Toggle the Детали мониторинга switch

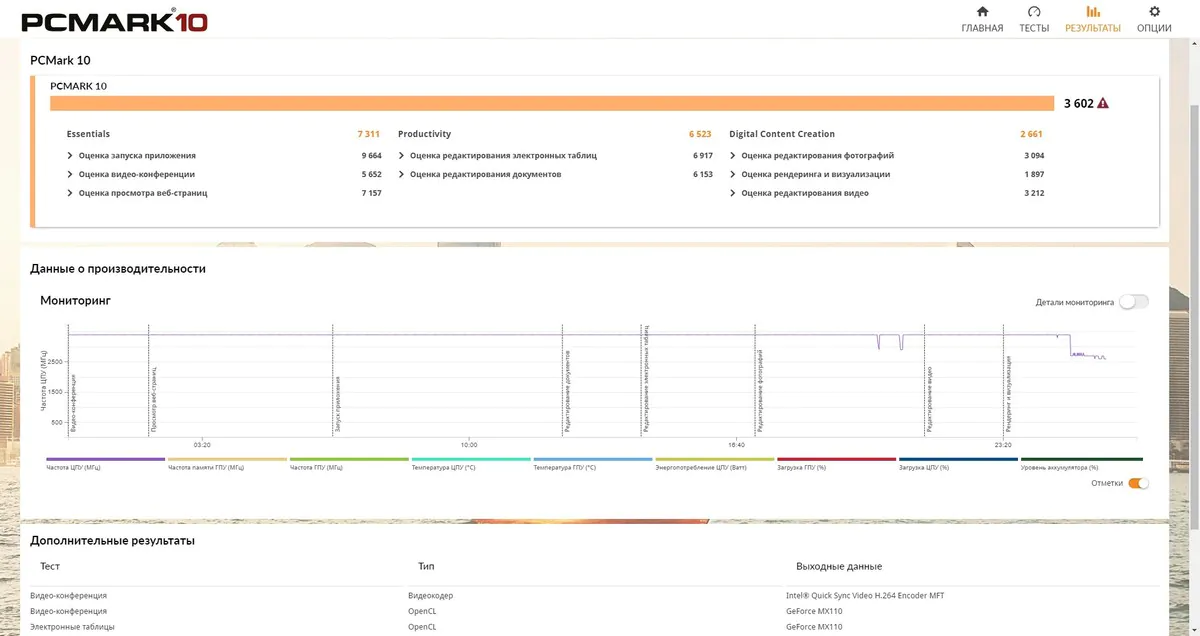[1134, 302]
